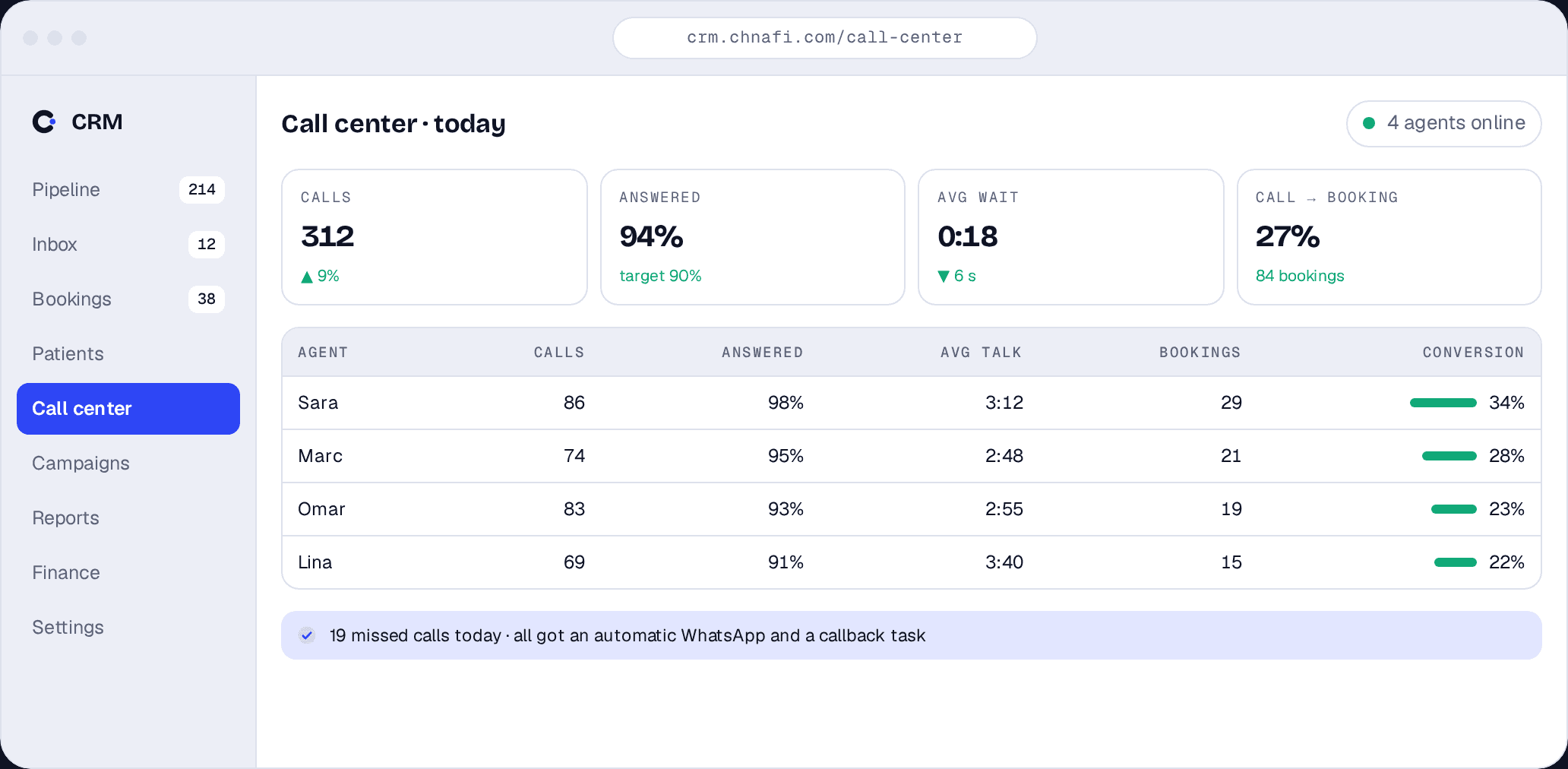This screenshot has width=1568, height=769.
Task: Click Pipeline's 214 count badge
Action: [x=202, y=189]
